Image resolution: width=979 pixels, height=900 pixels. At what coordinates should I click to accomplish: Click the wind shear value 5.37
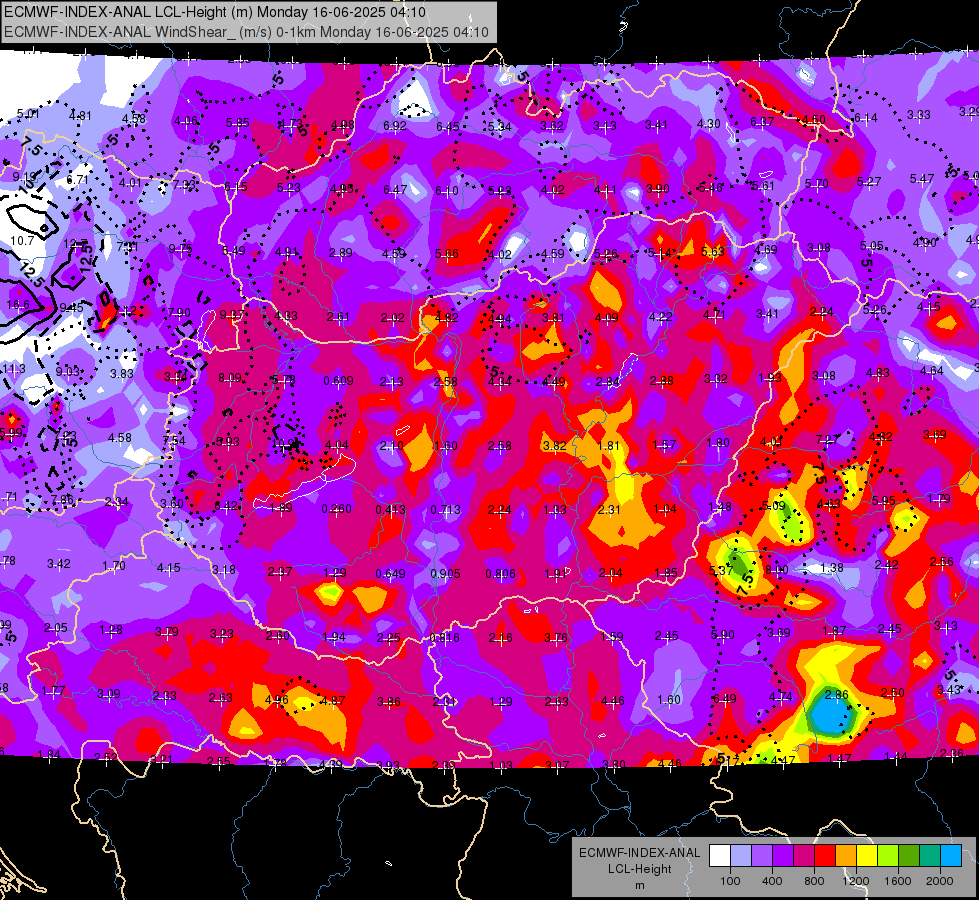721,570
